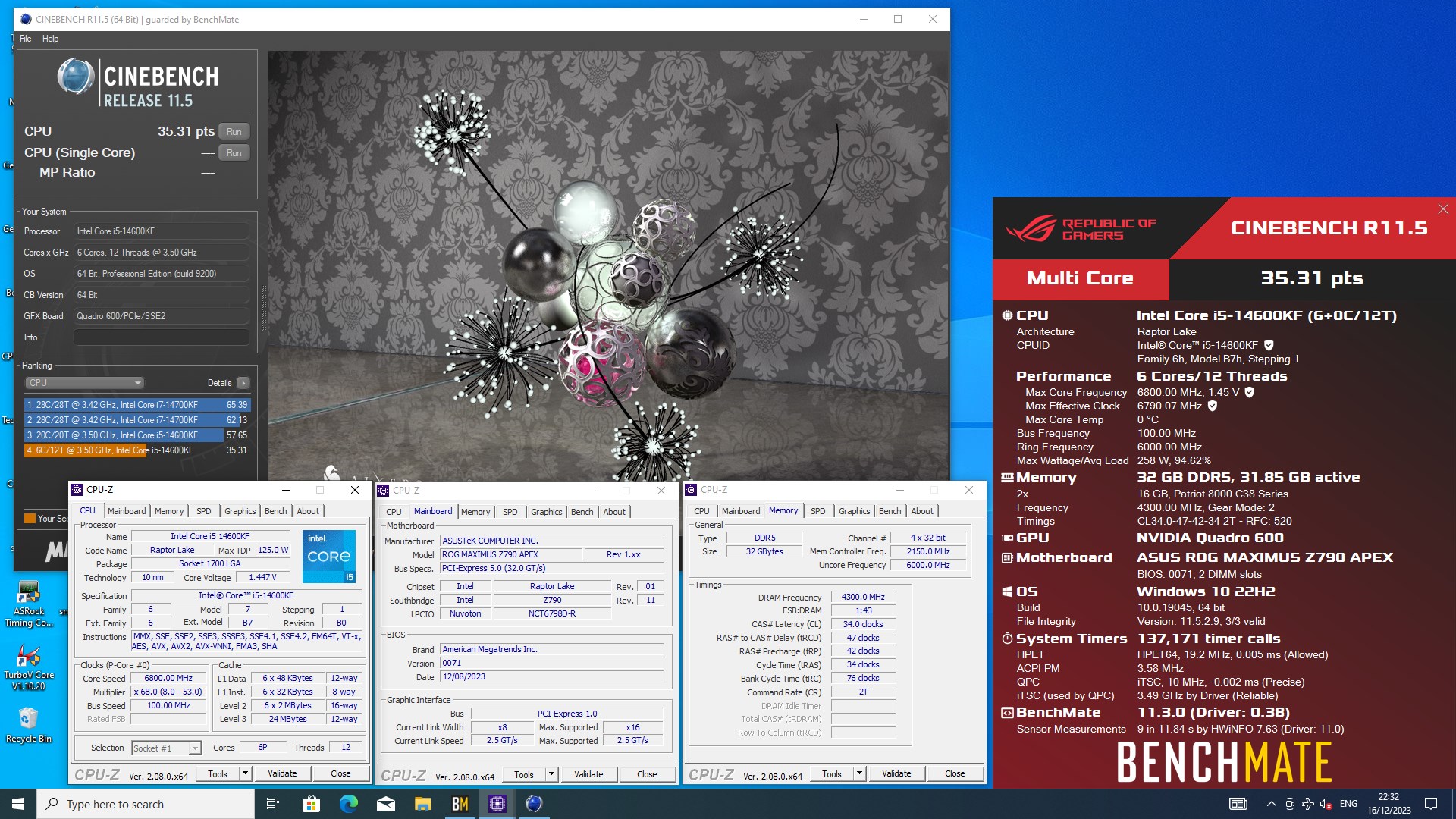
Task: Run the CPU multi-core benchmark
Action: (x=234, y=132)
